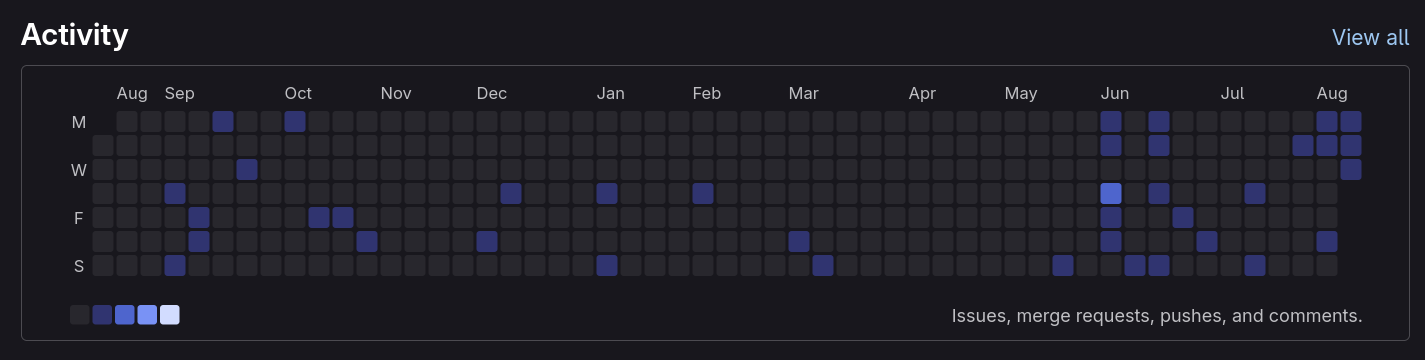Click the Nov month label

point(396,94)
